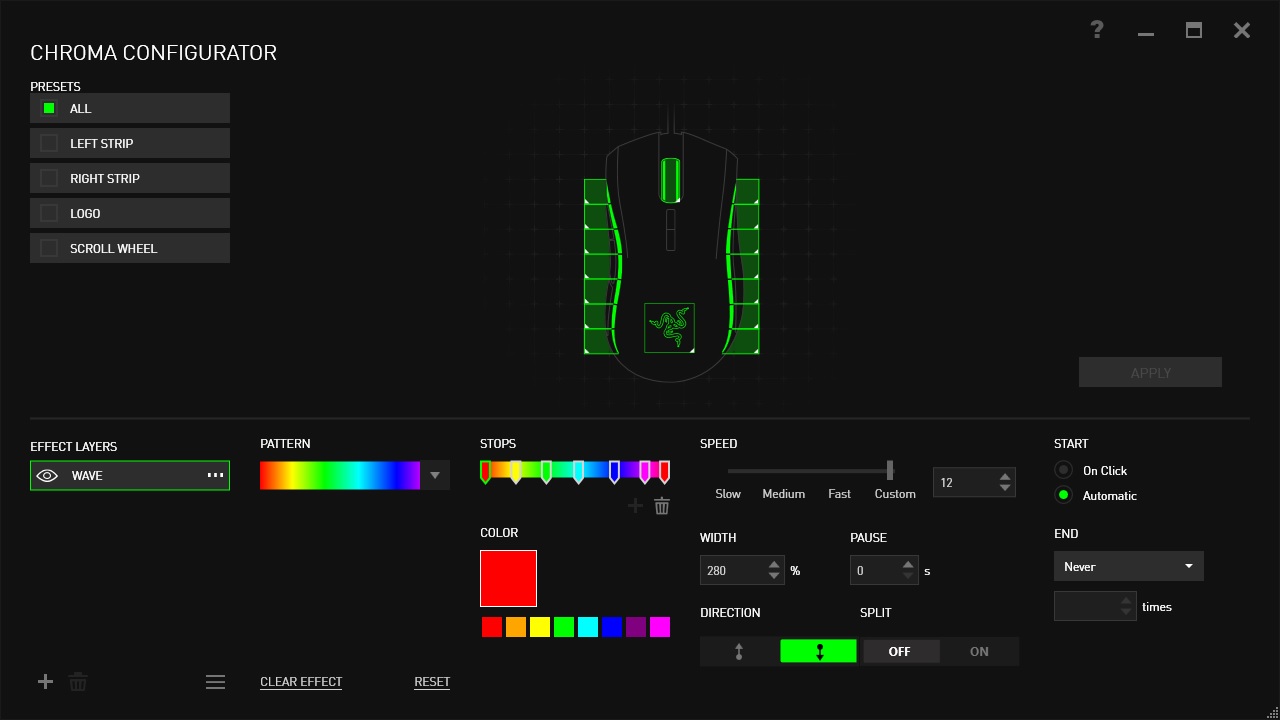This screenshot has height=720, width=1280.
Task: Select the magenta color stop marker
Action: coord(645,472)
